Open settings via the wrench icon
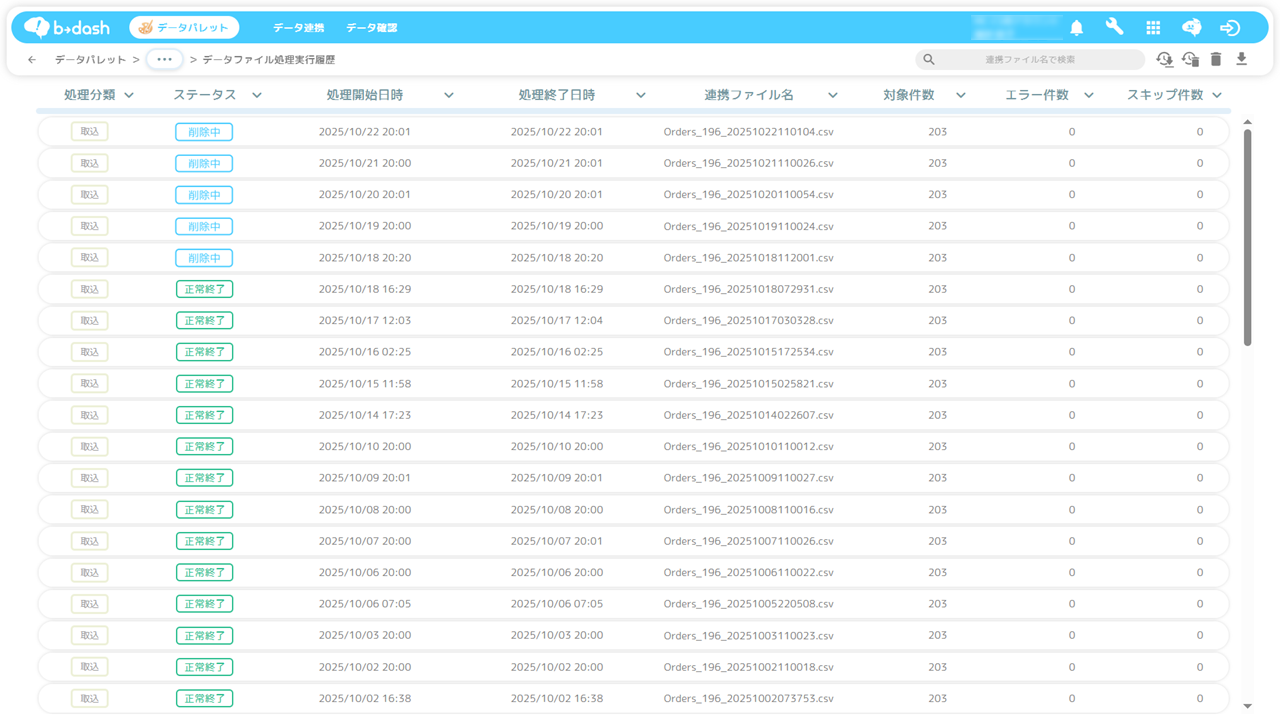Image resolution: width=1280 pixels, height=720 pixels. point(1114,28)
